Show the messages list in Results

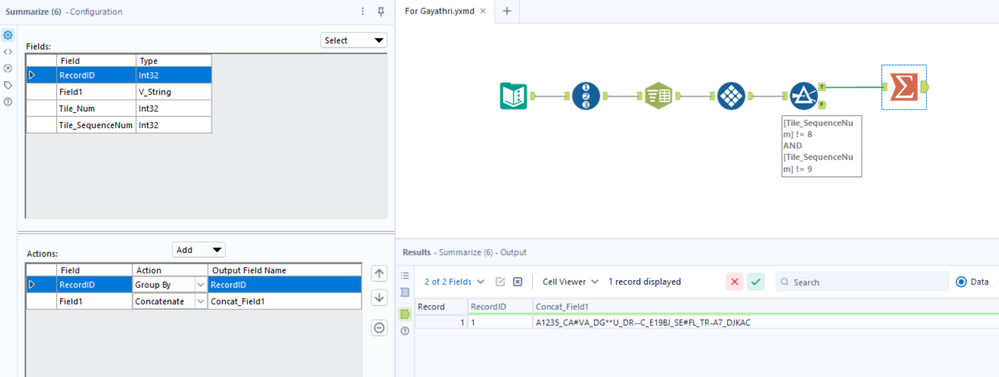[x=405, y=275]
